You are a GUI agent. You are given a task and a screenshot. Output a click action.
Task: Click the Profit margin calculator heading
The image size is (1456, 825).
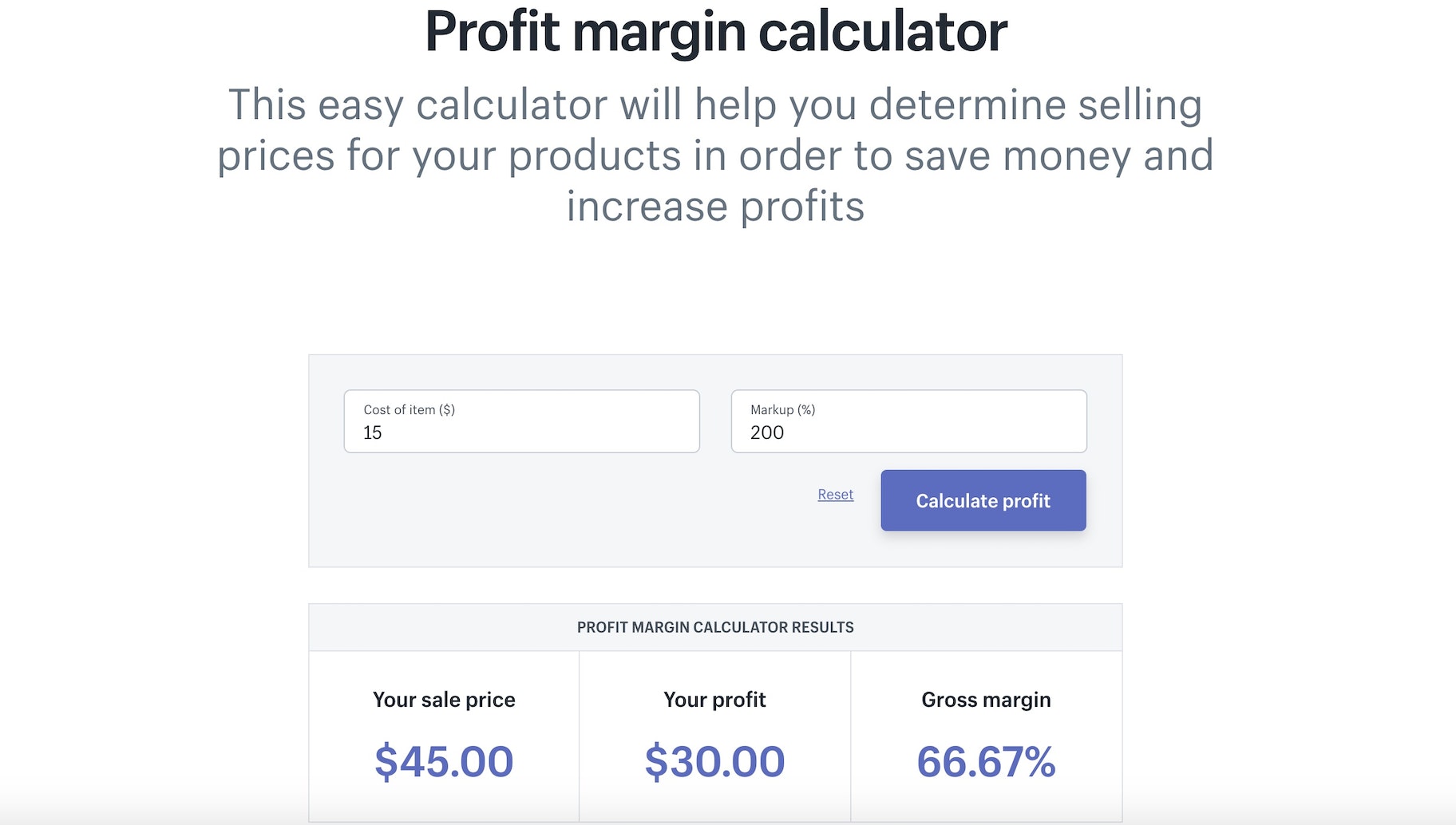(x=716, y=32)
